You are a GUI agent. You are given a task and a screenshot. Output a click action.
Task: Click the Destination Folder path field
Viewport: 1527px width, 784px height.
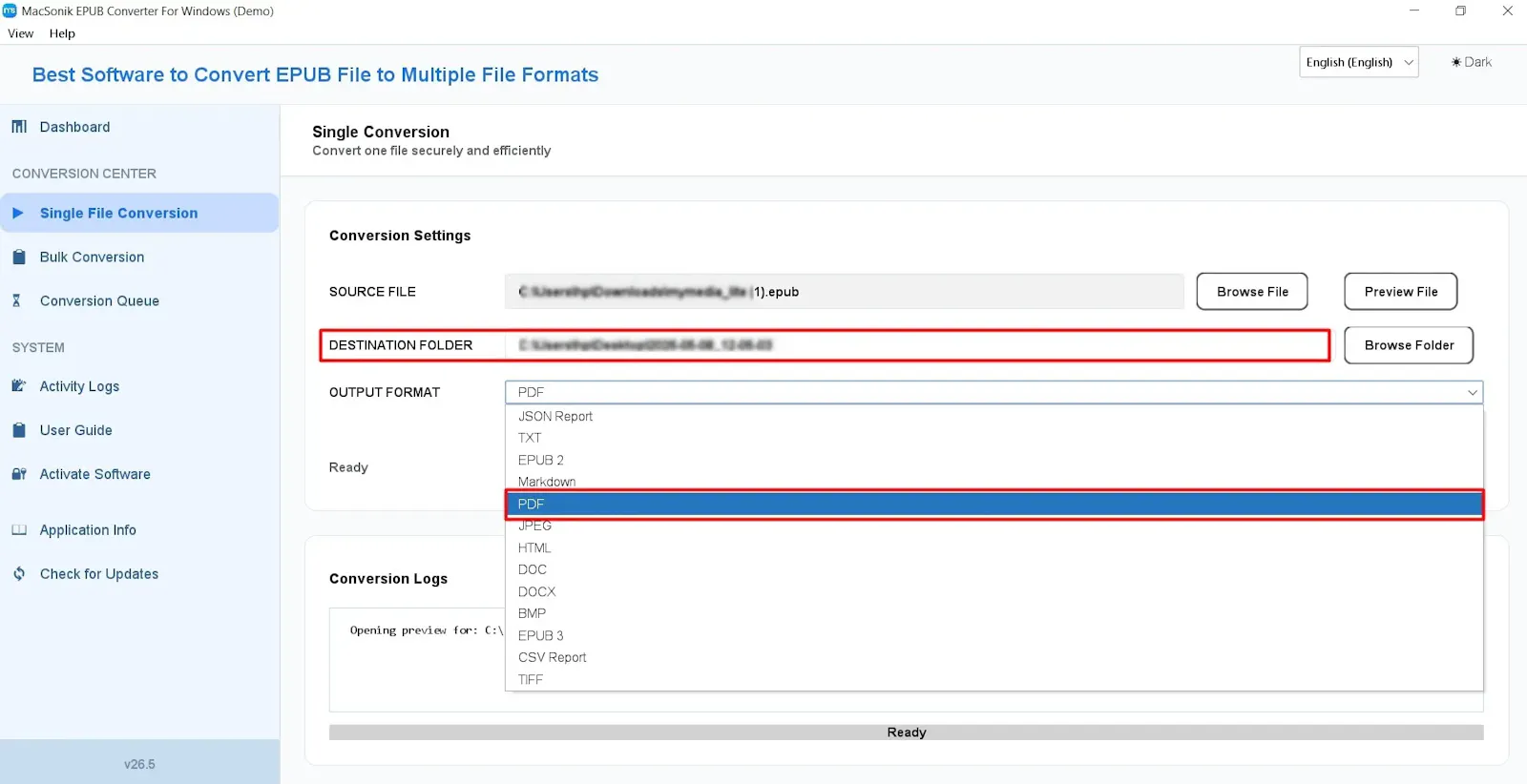[916, 345]
